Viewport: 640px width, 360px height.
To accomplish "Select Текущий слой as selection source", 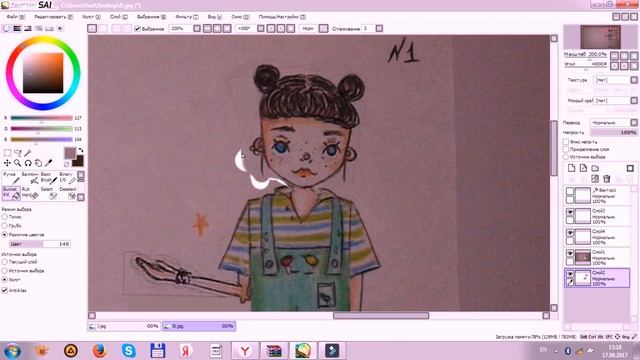I will click(4, 262).
